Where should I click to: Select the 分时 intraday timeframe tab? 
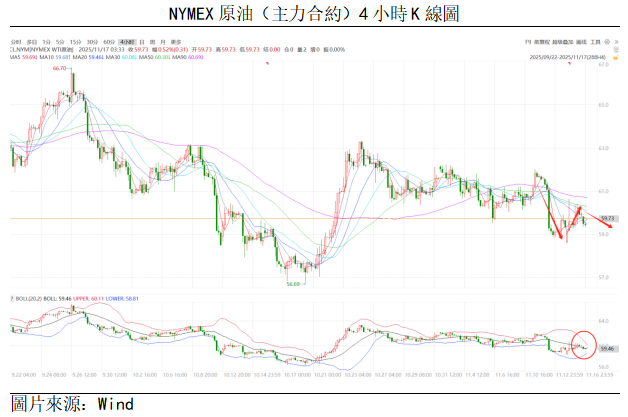14,41
